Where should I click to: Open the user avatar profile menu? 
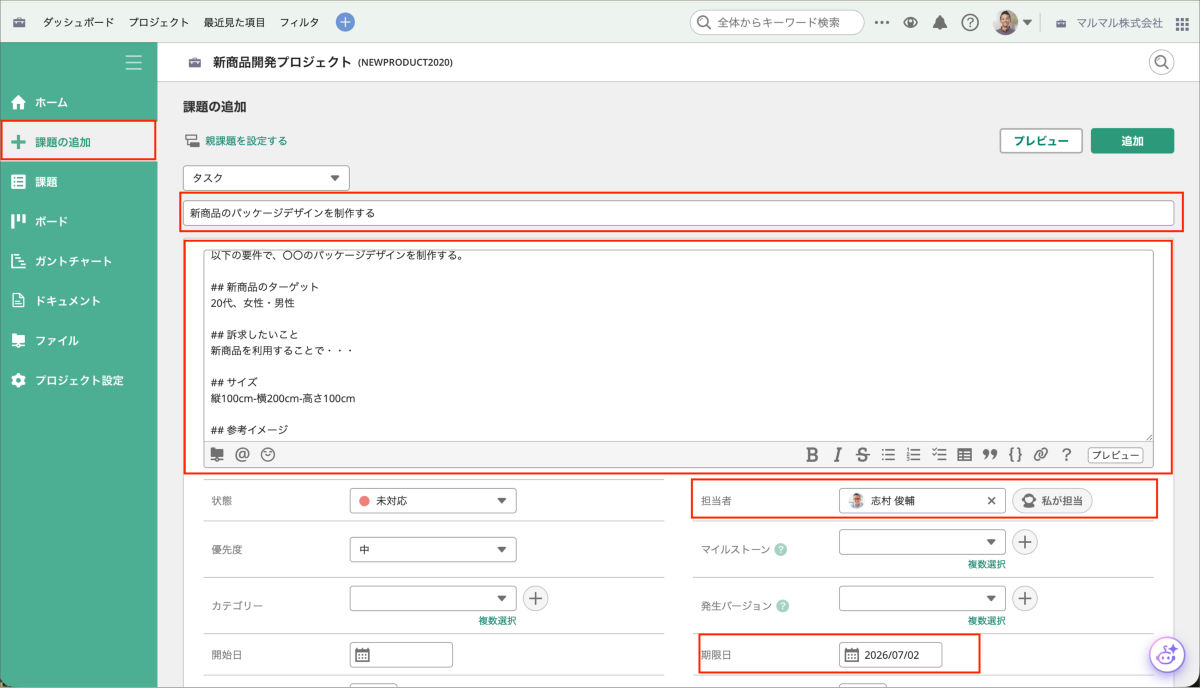(x=1013, y=22)
